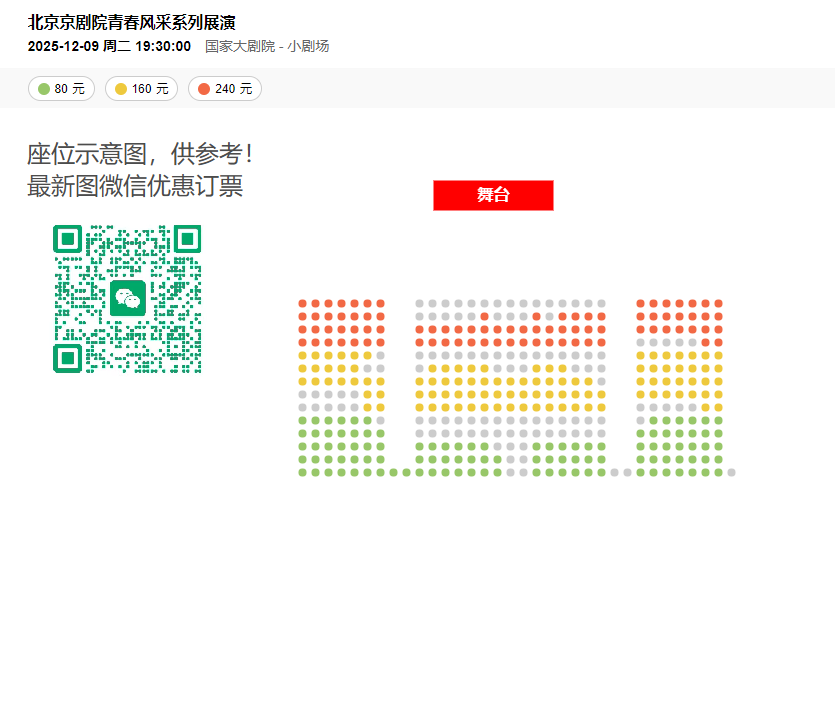Click the yellow dot in 160 元 pill
This screenshot has width=835, height=706.
(121, 89)
